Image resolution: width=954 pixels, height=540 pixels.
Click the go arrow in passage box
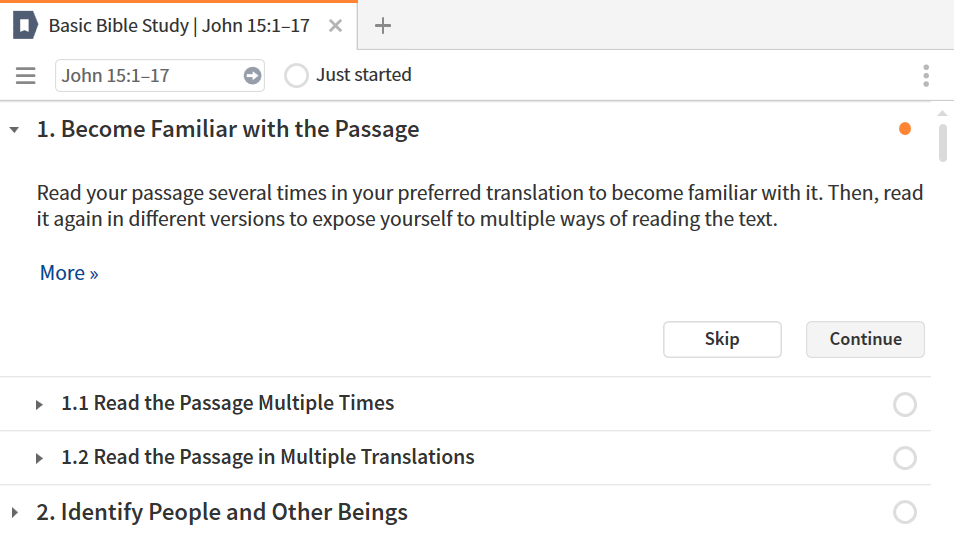[252, 75]
